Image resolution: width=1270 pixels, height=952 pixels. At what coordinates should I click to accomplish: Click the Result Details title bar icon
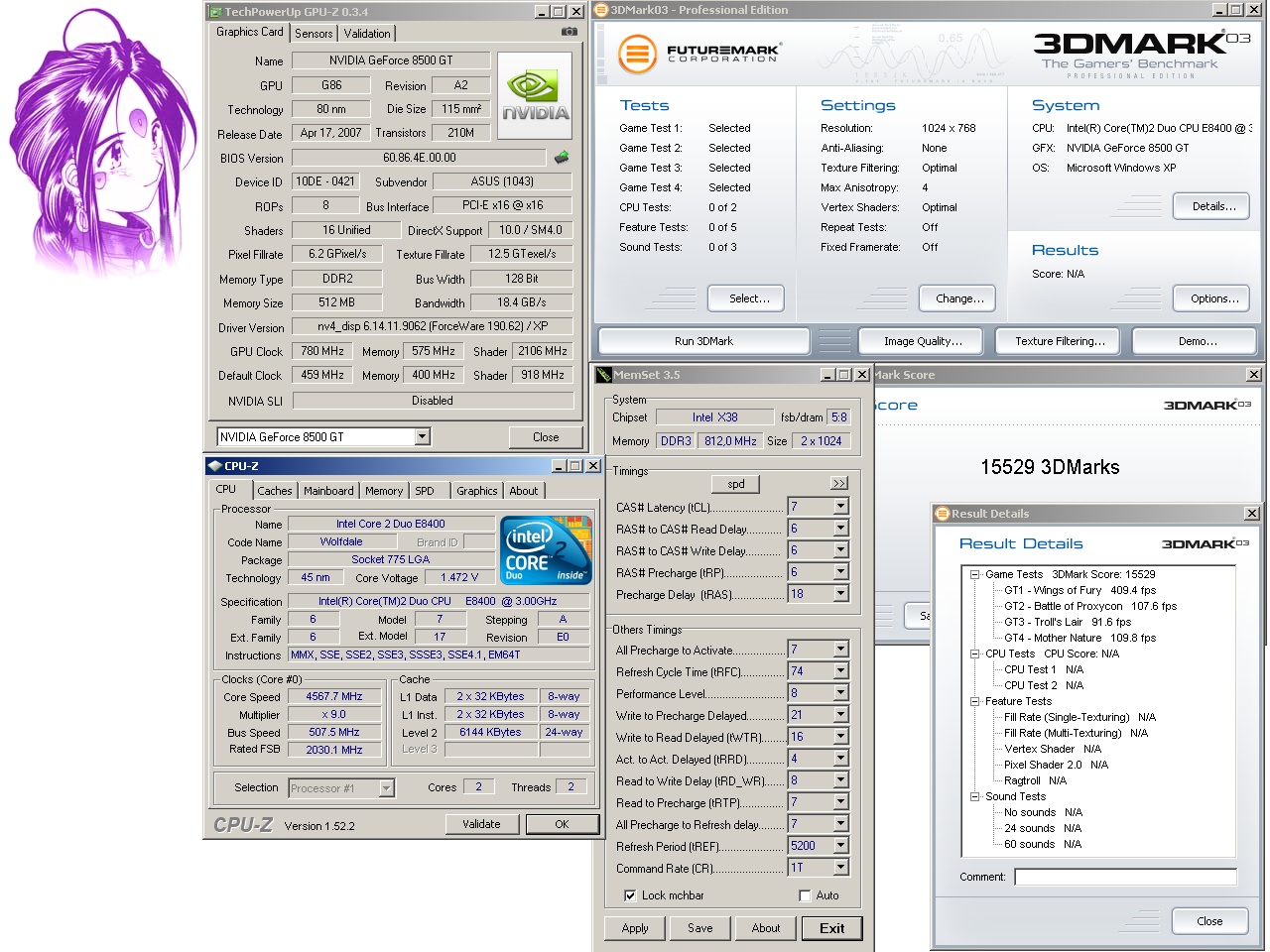pyautogui.click(x=943, y=513)
